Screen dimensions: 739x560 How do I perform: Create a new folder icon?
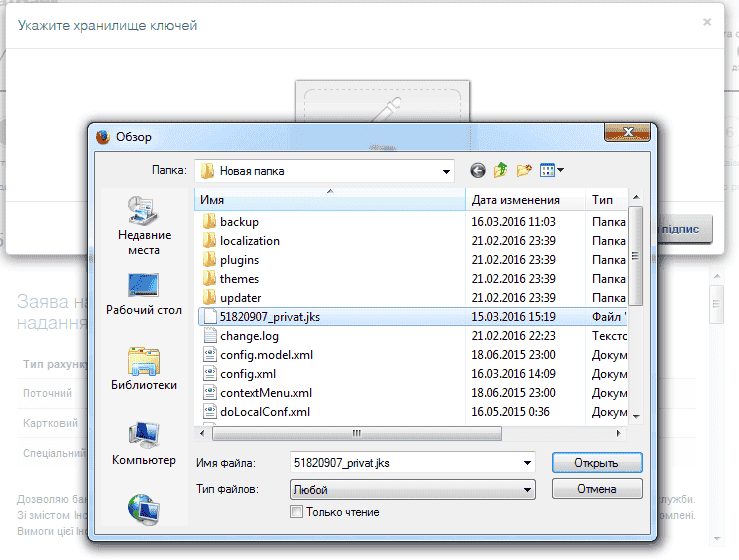[x=523, y=171]
